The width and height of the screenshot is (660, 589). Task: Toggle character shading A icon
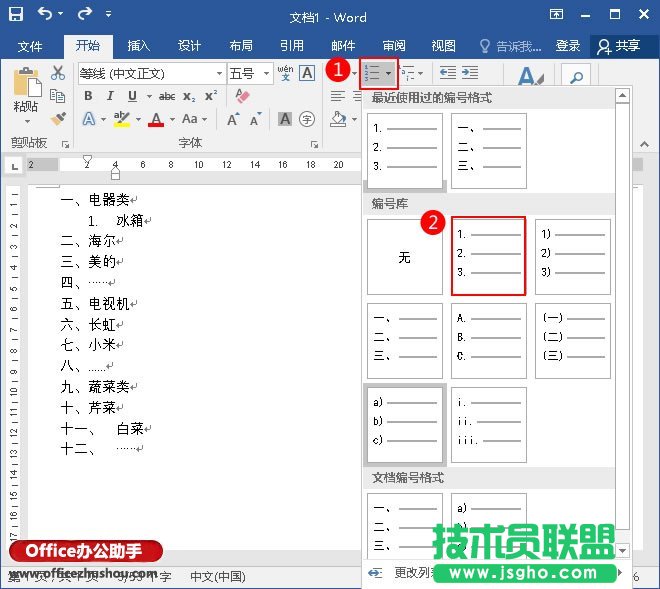pyautogui.click(x=285, y=119)
